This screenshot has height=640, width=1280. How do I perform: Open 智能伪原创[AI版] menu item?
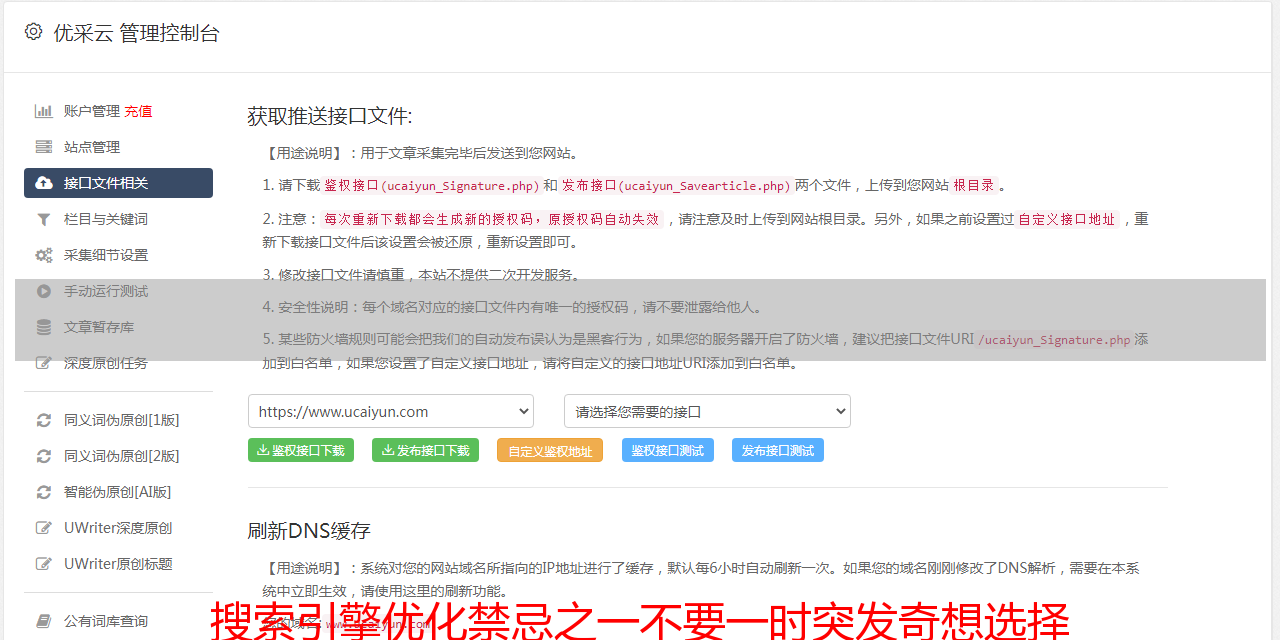click(x=118, y=492)
